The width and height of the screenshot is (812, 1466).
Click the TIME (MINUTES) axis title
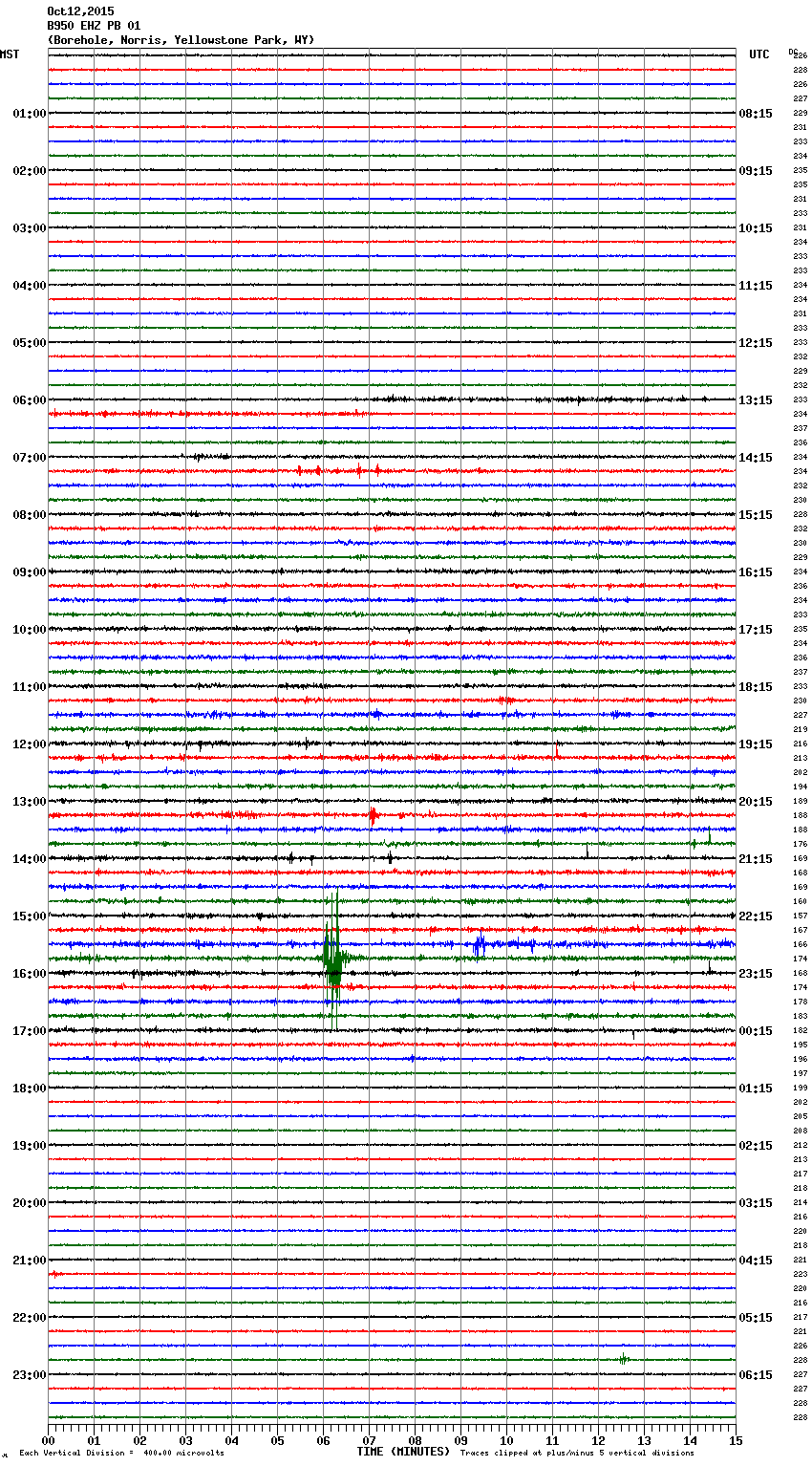[403, 1452]
